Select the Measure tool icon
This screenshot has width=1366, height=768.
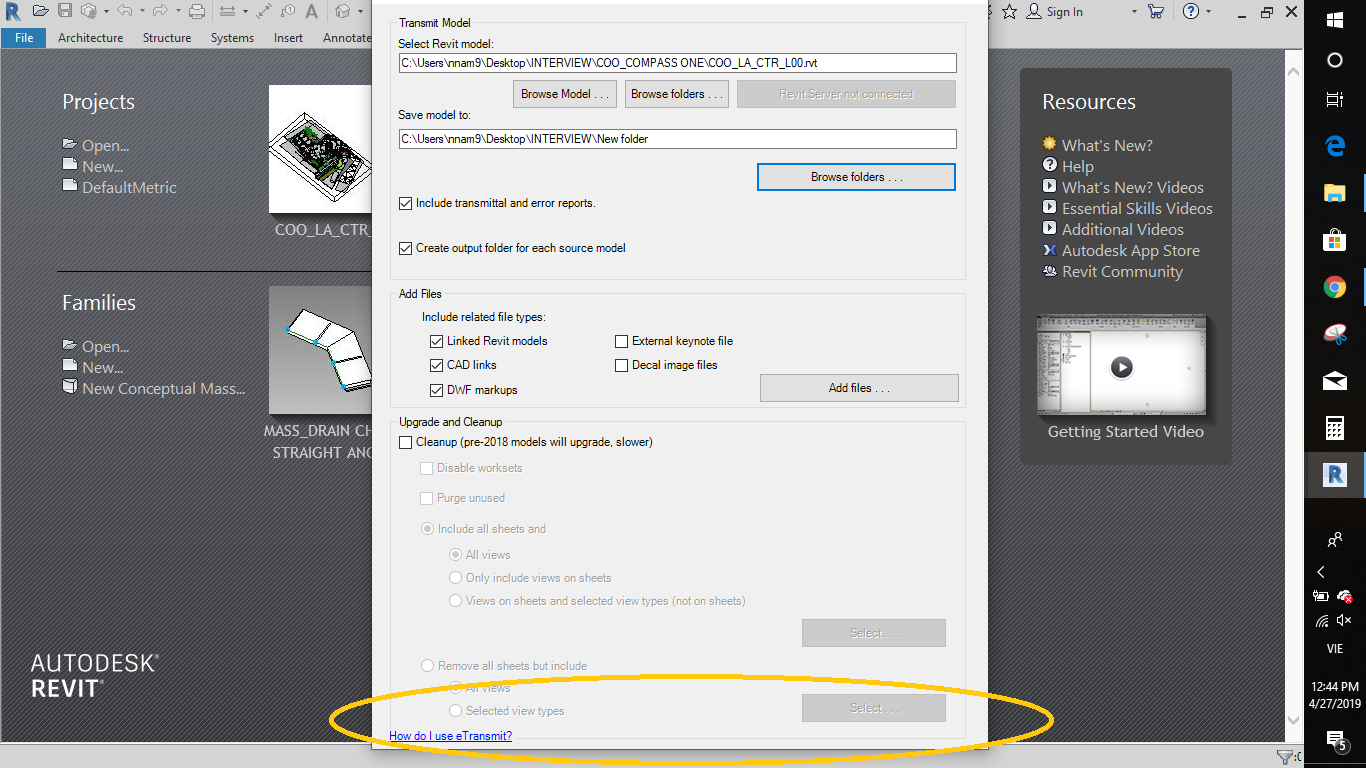[x=227, y=11]
